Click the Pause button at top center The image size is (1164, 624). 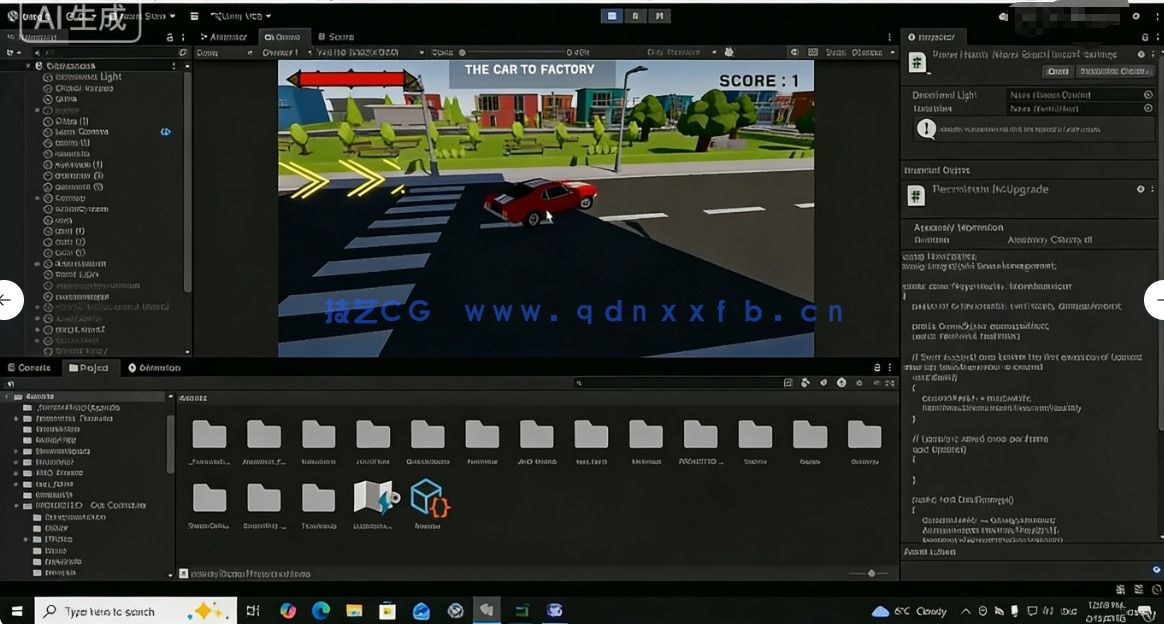[634, 16]
